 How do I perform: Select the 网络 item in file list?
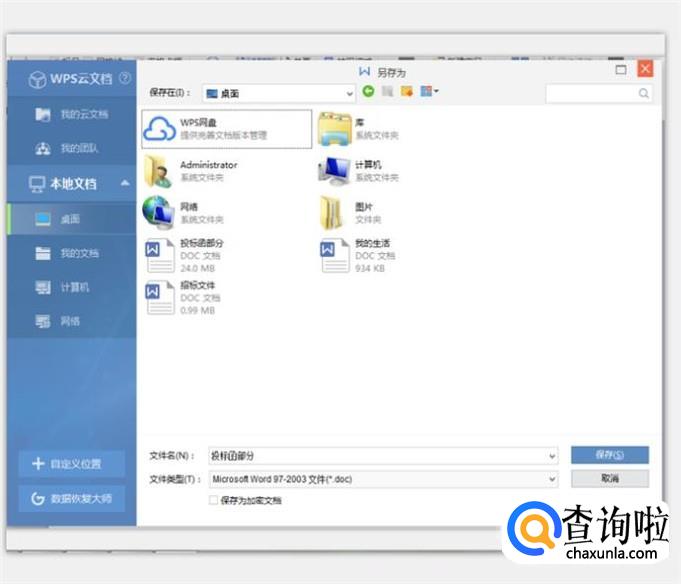[x=183, y=213]
